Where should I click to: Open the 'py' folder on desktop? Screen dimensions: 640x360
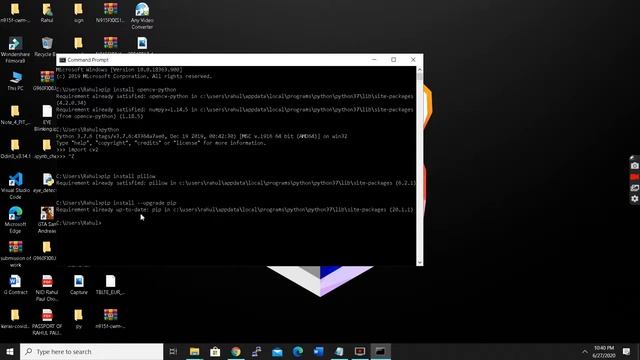[x=78, y=319]
